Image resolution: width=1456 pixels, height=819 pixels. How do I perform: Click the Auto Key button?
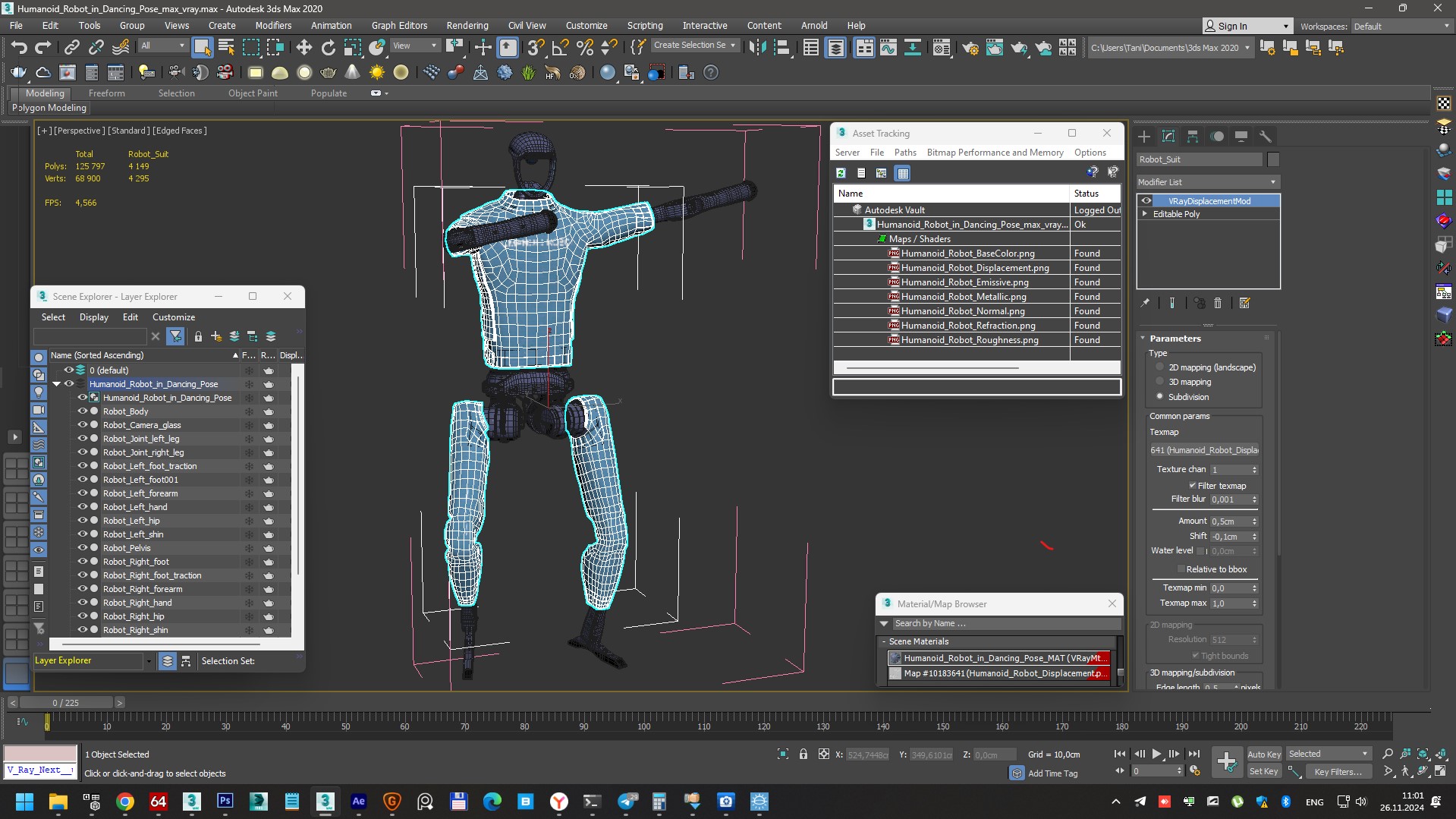[x=1264, y=754]
